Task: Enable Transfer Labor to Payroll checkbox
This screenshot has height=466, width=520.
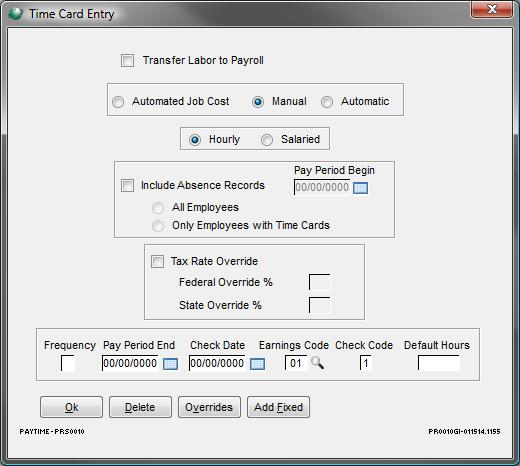Action: [x=127, y=61]
